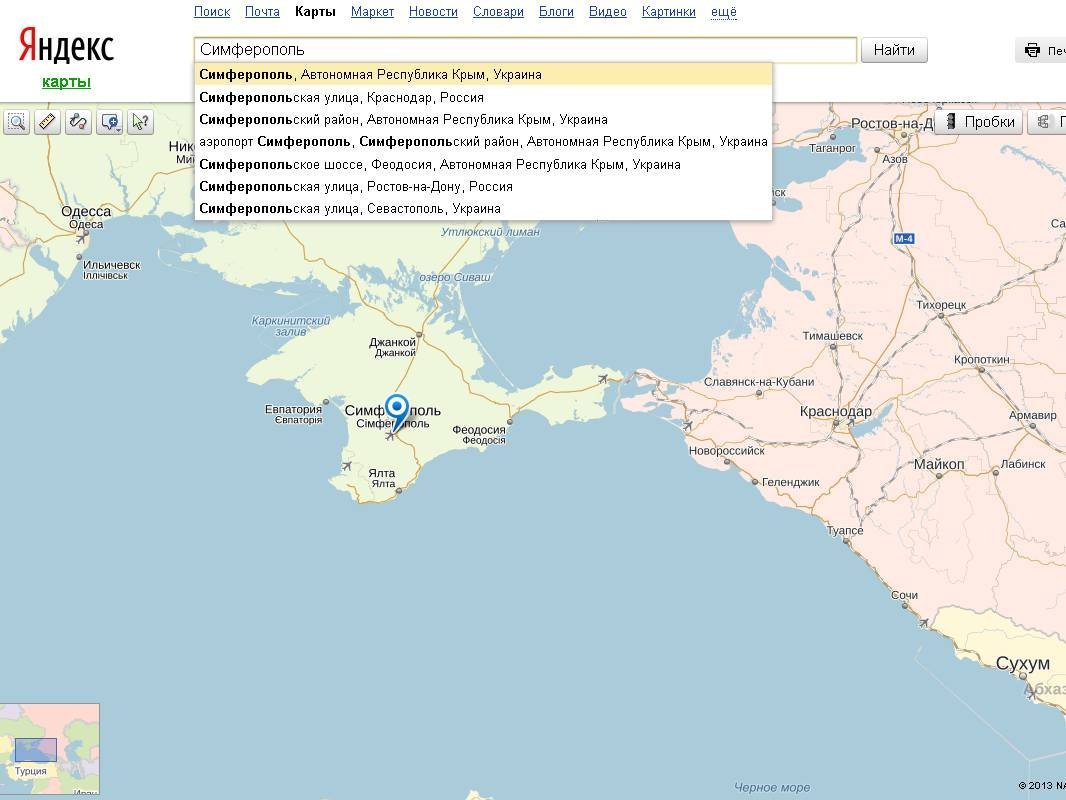Open the Новости tab

[433, 12]
